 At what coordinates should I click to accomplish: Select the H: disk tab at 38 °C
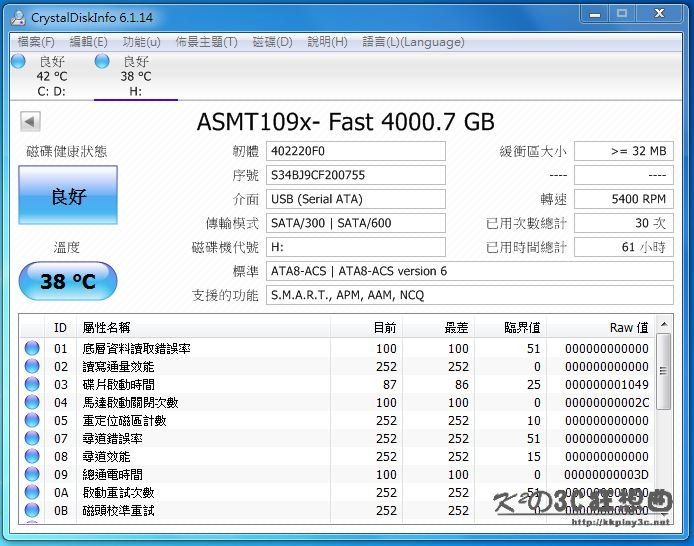(x=135, y=76)
